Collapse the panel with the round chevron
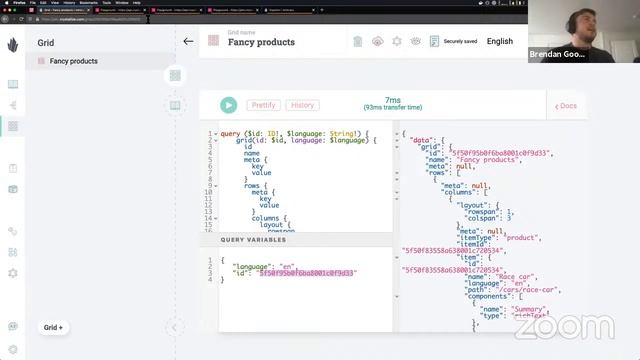 click(174, 328)
